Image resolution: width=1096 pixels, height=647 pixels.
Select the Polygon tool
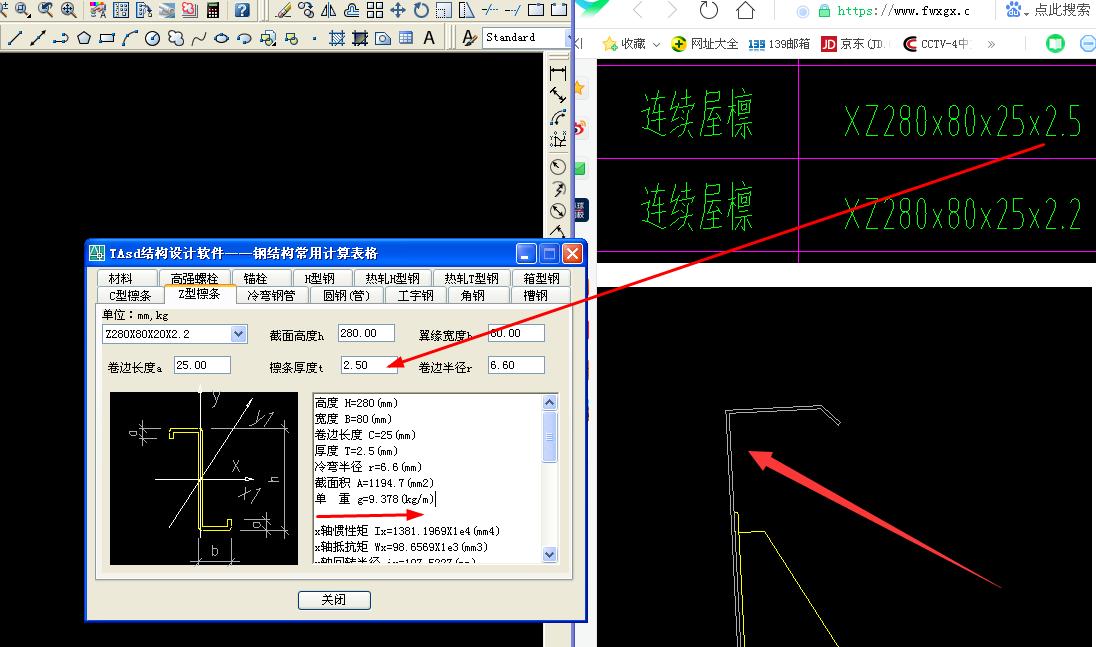[x=84, y=38]
